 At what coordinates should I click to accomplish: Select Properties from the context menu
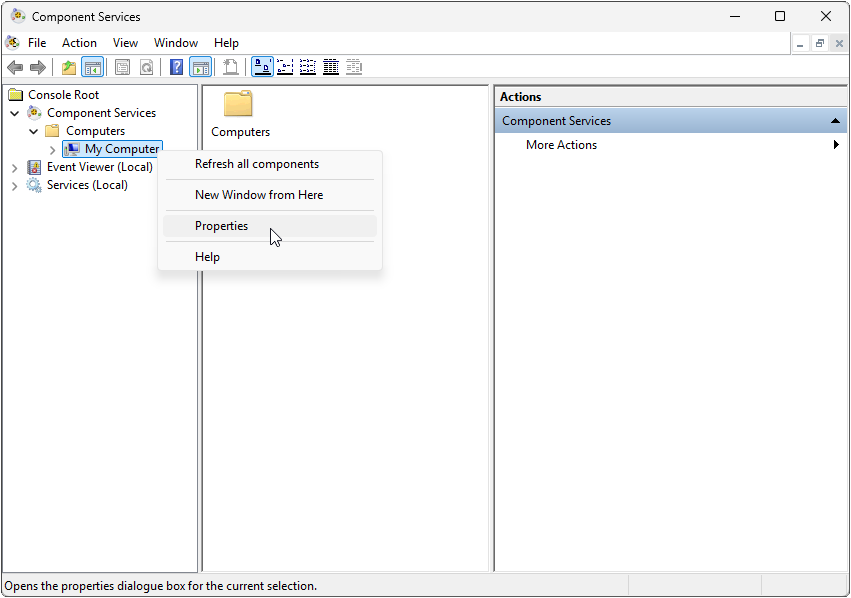[221, 225]
